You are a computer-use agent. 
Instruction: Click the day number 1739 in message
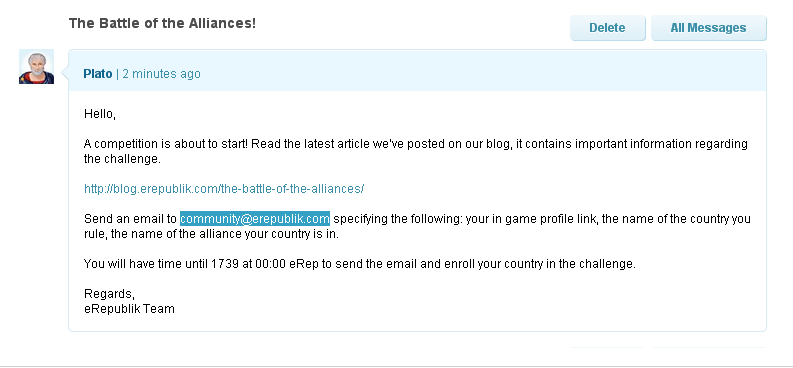225,264
